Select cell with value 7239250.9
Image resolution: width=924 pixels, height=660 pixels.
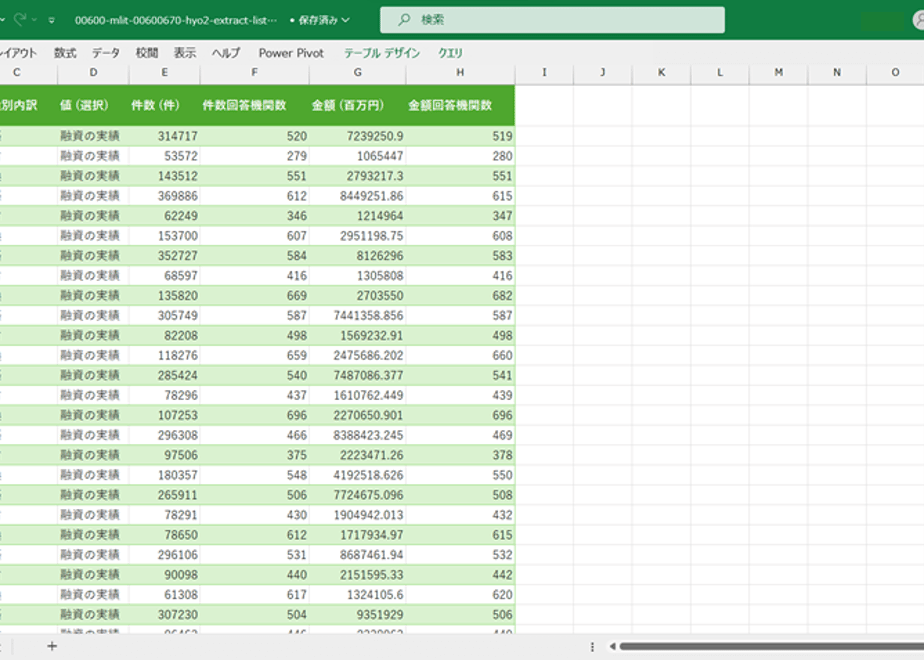click(358, 136)
